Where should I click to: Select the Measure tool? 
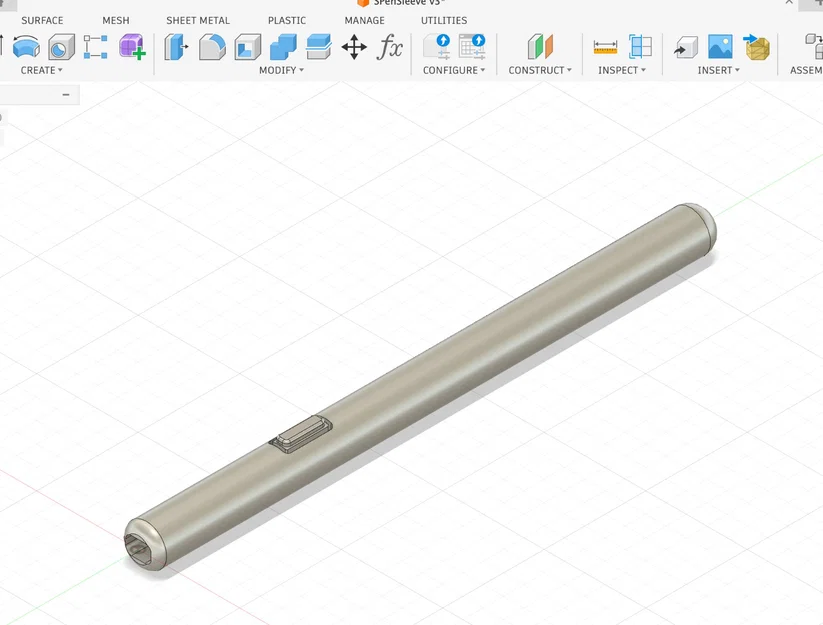point(605,46)
